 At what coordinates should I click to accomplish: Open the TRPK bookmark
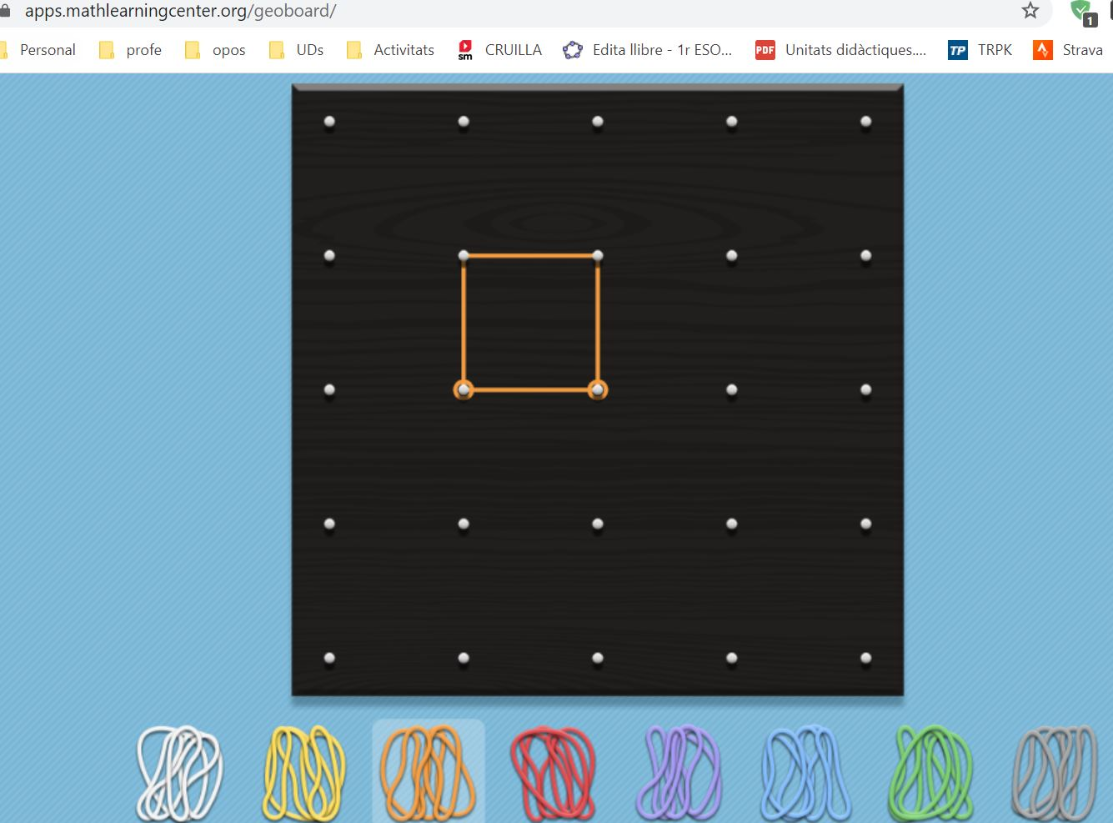pos(980,50)
